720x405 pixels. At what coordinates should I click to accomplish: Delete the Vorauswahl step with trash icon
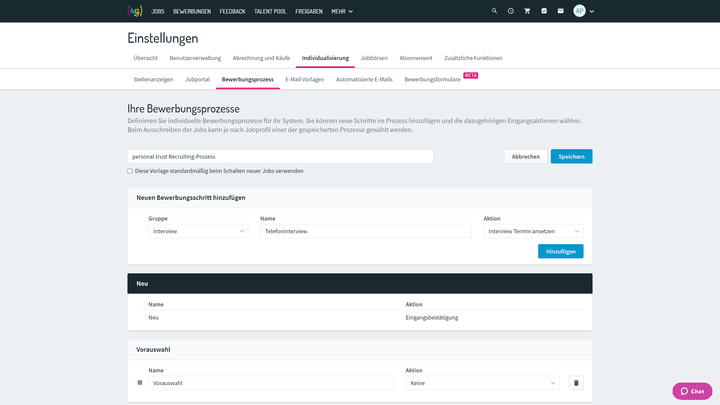[x=576, y=383]
